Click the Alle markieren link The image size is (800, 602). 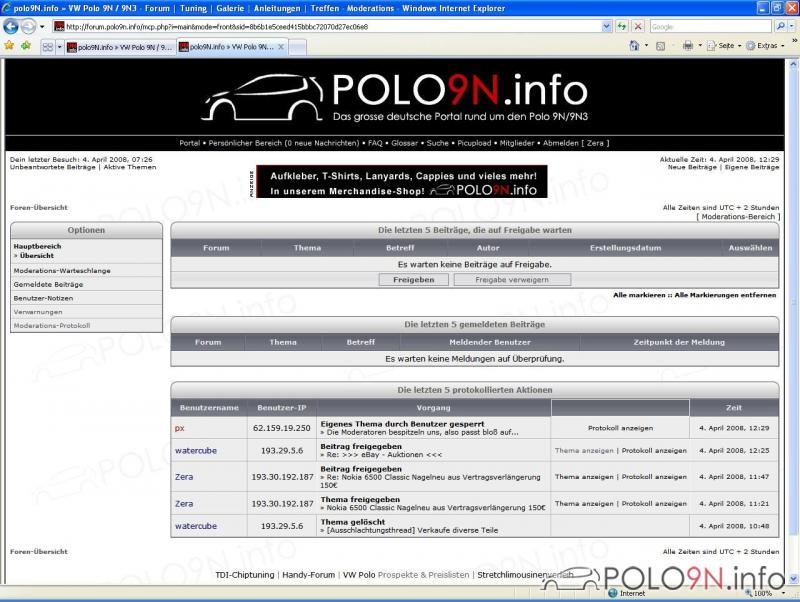click(641, 296)
